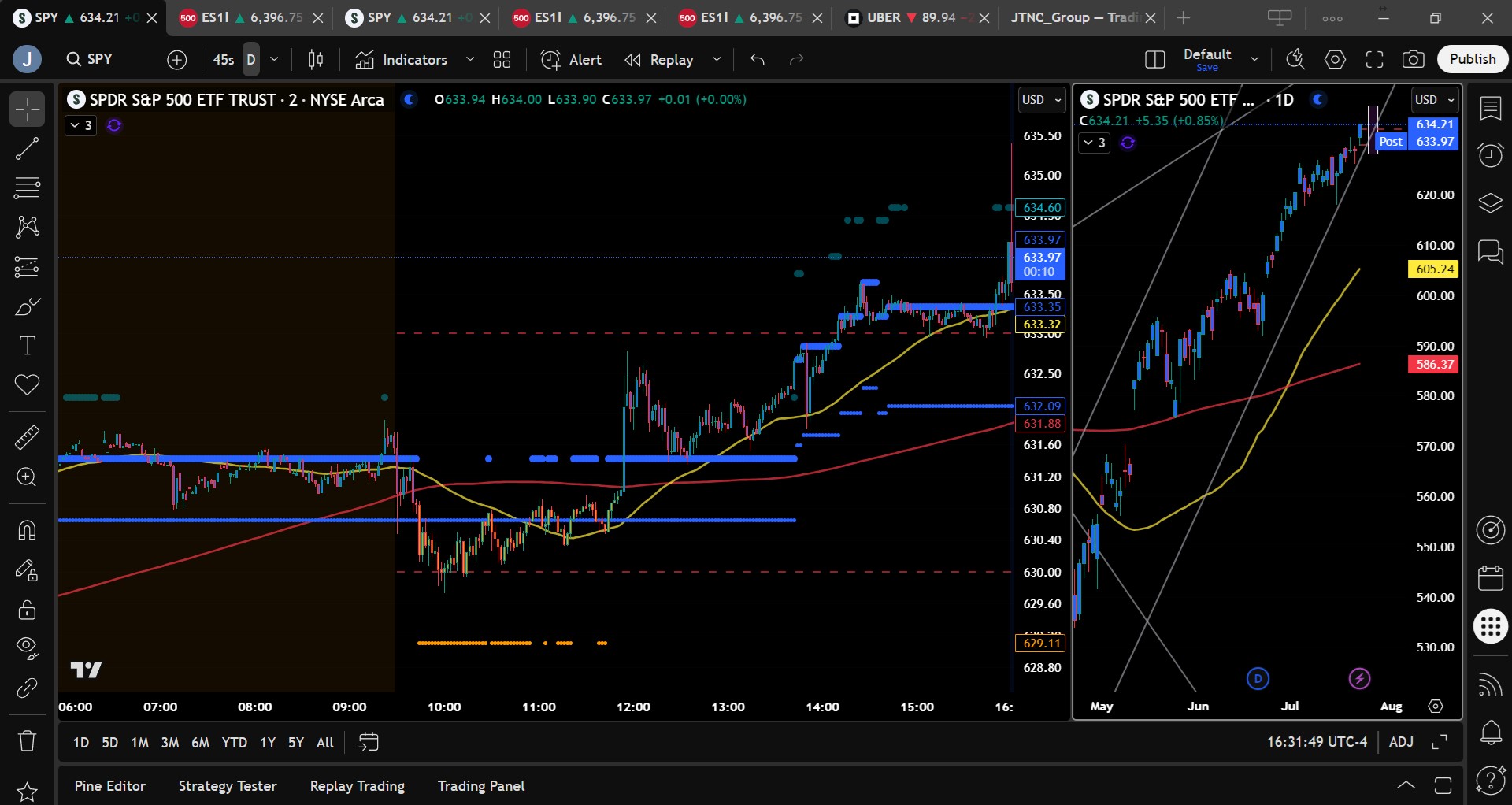This screenshot has height=805, width=1512.
Task: Open the Trading Panel tab
Action: point(481,785)
